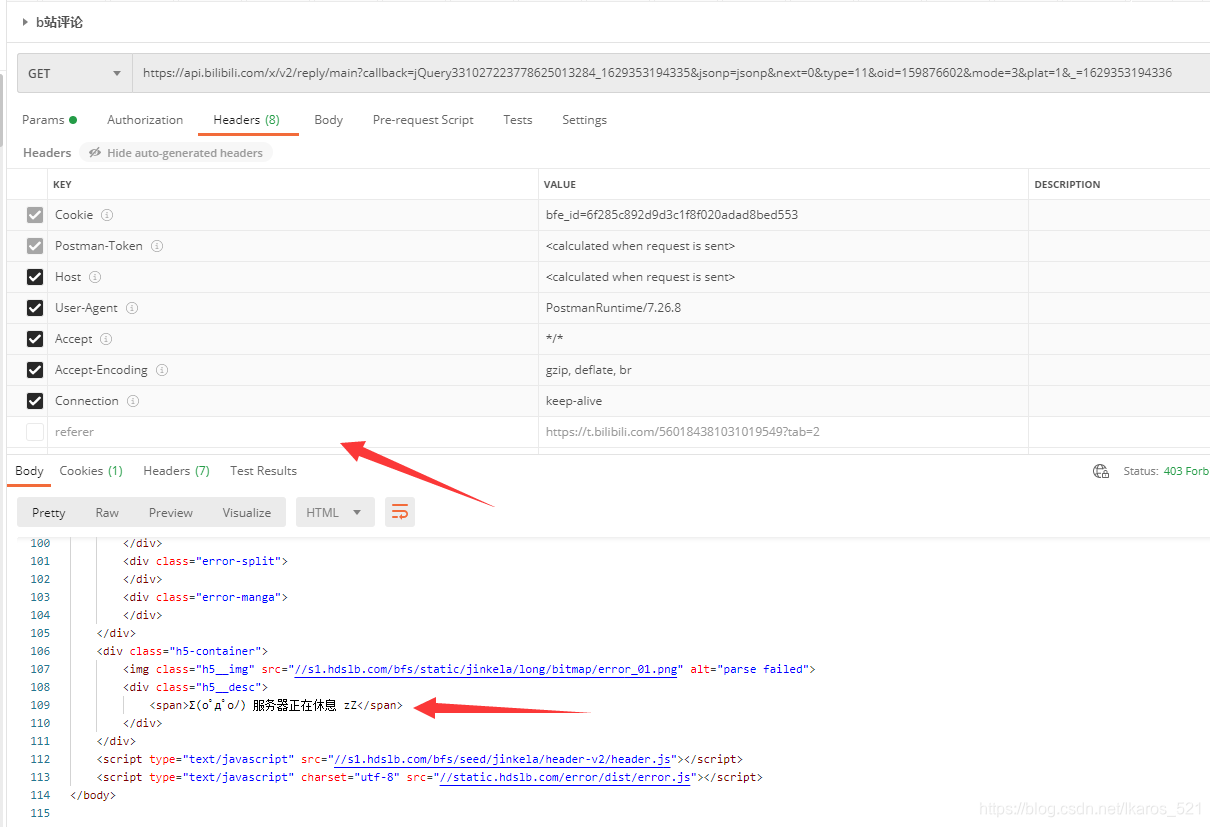Click the gzip, deflate, br value
The image size is (1210, 827).
(x=589, y=370)
